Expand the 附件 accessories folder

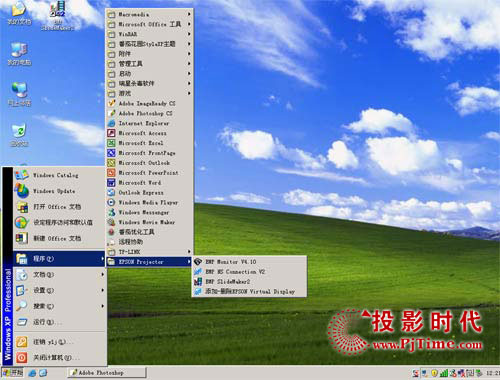pyautogui.click(x=149, y=54)
